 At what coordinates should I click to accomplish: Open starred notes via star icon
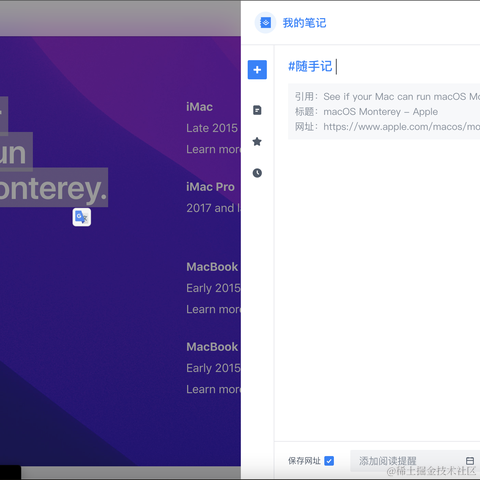pyautogui.click(x=257, y=141)
